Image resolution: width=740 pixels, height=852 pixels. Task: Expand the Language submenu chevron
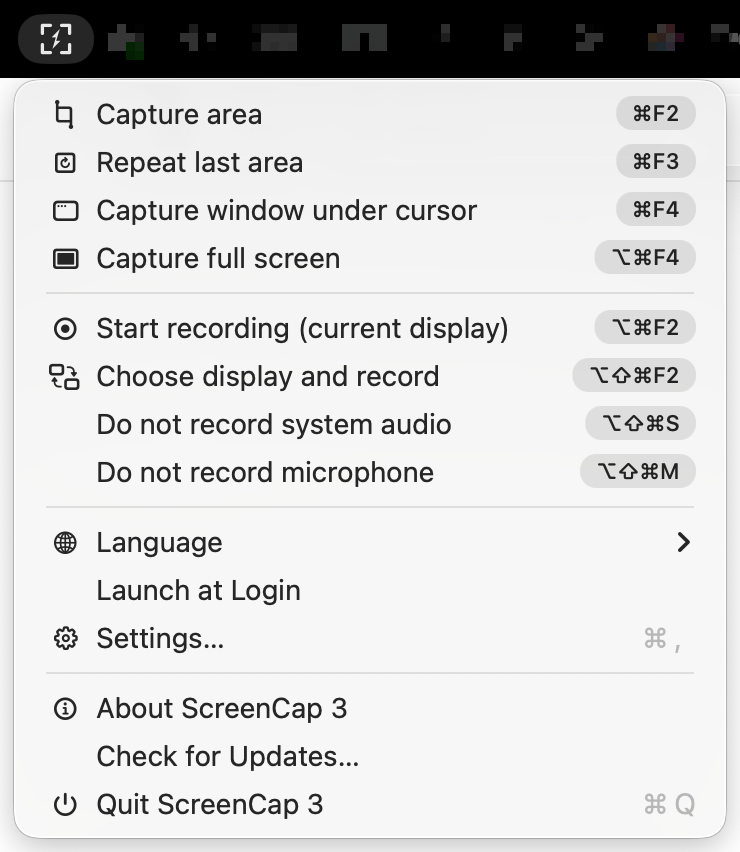coord(683,542)
